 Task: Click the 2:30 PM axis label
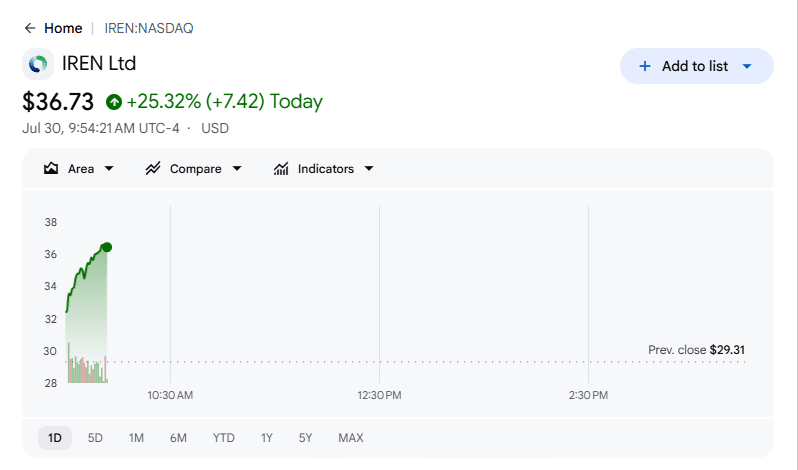coord(588,395)
